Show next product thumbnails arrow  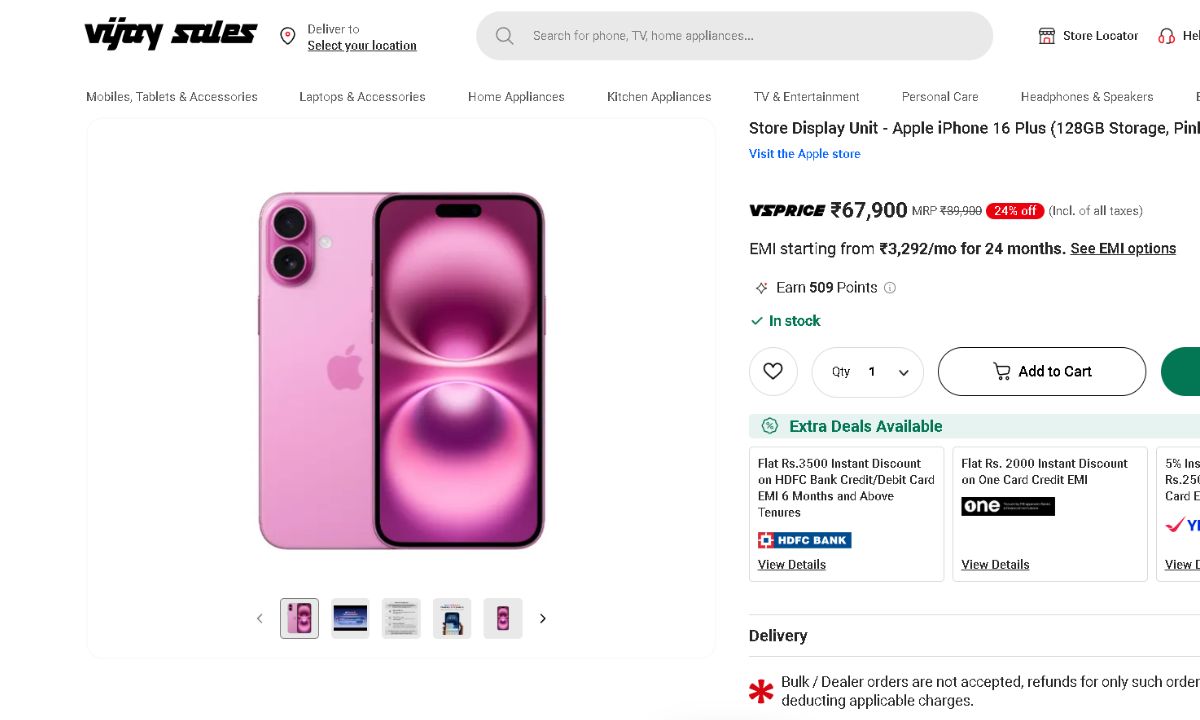click(543, 619)
